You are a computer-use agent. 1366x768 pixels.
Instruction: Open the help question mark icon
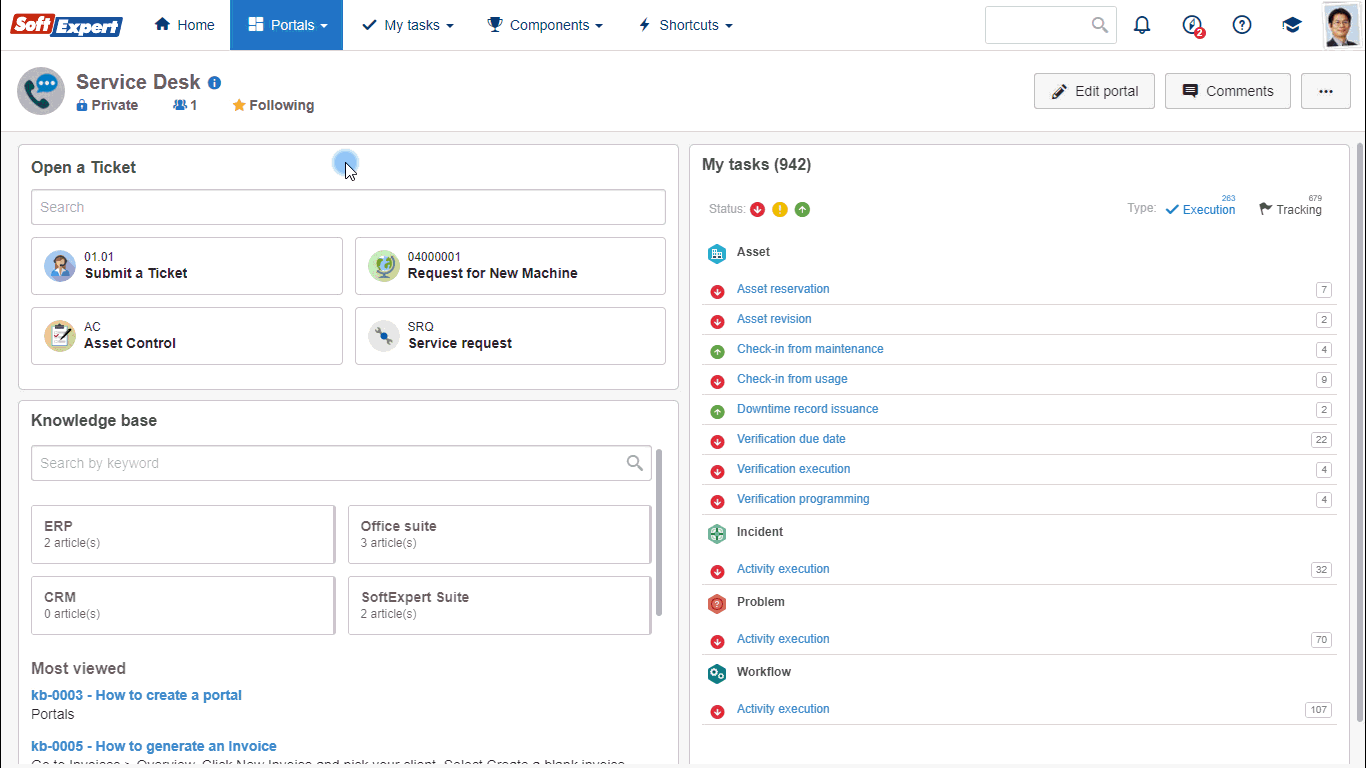1242,25
